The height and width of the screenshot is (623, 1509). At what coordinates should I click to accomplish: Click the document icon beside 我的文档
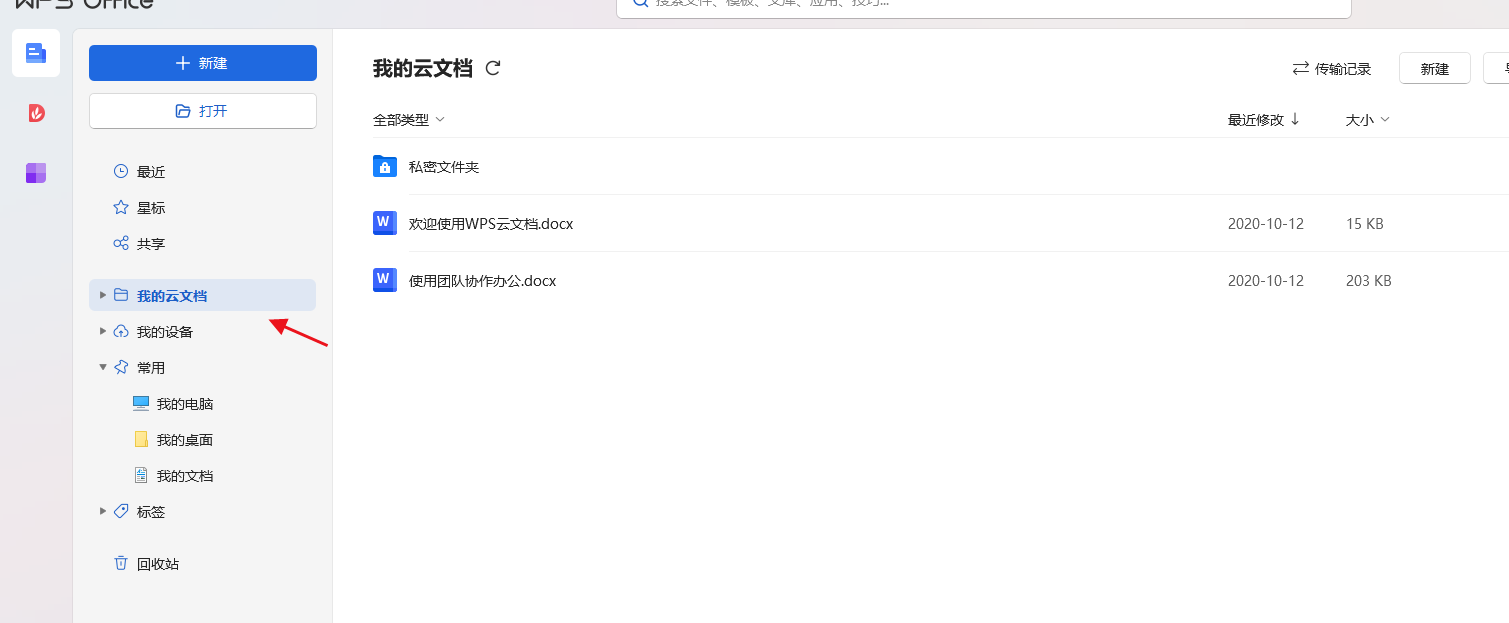tap(141, 475)
